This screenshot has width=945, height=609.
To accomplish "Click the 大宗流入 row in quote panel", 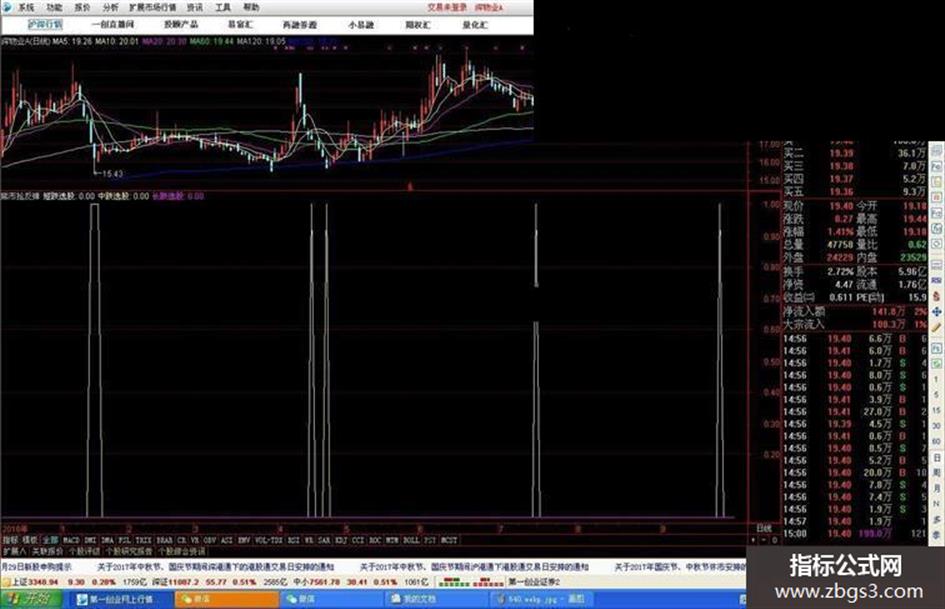I will coord(855,324).
